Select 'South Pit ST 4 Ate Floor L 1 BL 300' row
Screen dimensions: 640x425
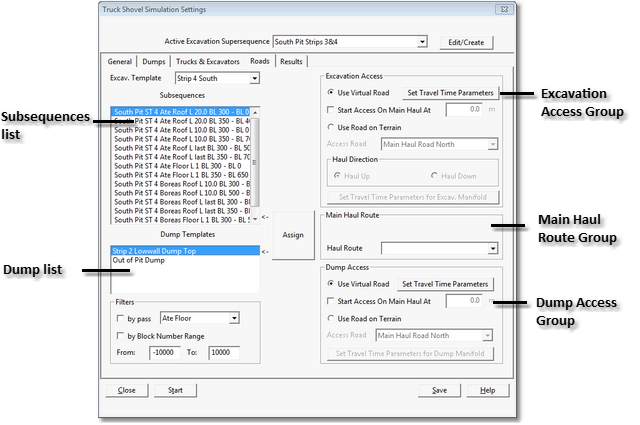pyautogui.click(x=181, y=166)
